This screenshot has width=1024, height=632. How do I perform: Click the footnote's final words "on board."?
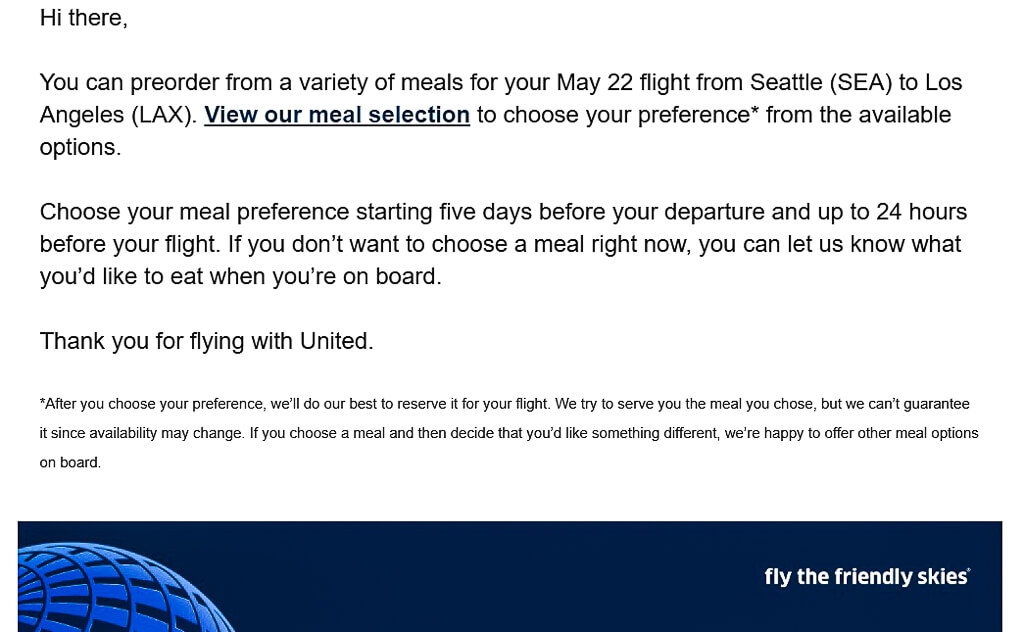(x=71, y=463)
